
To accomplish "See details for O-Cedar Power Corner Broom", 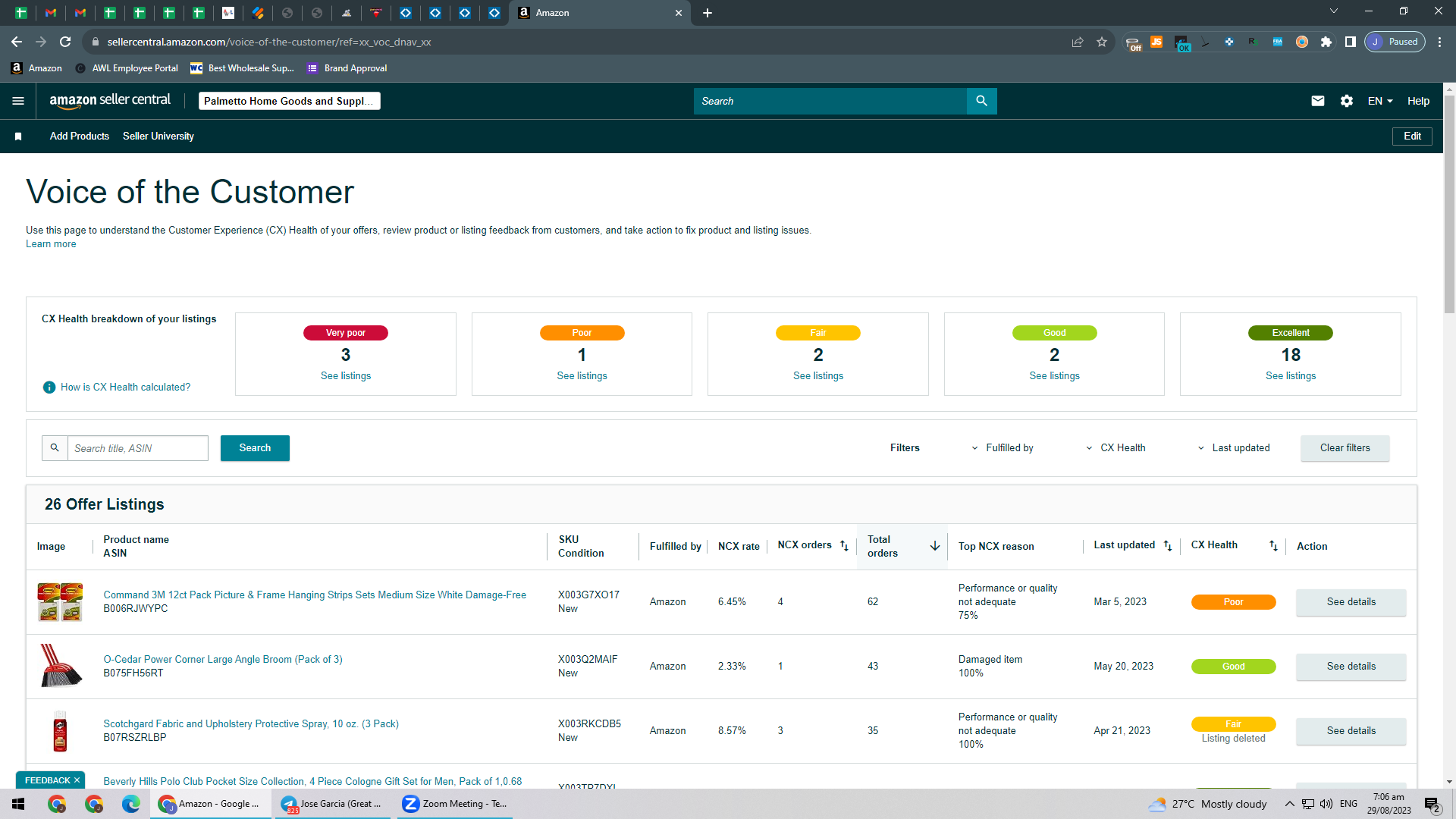I will pyautogui.click(x=1351, y=667).
